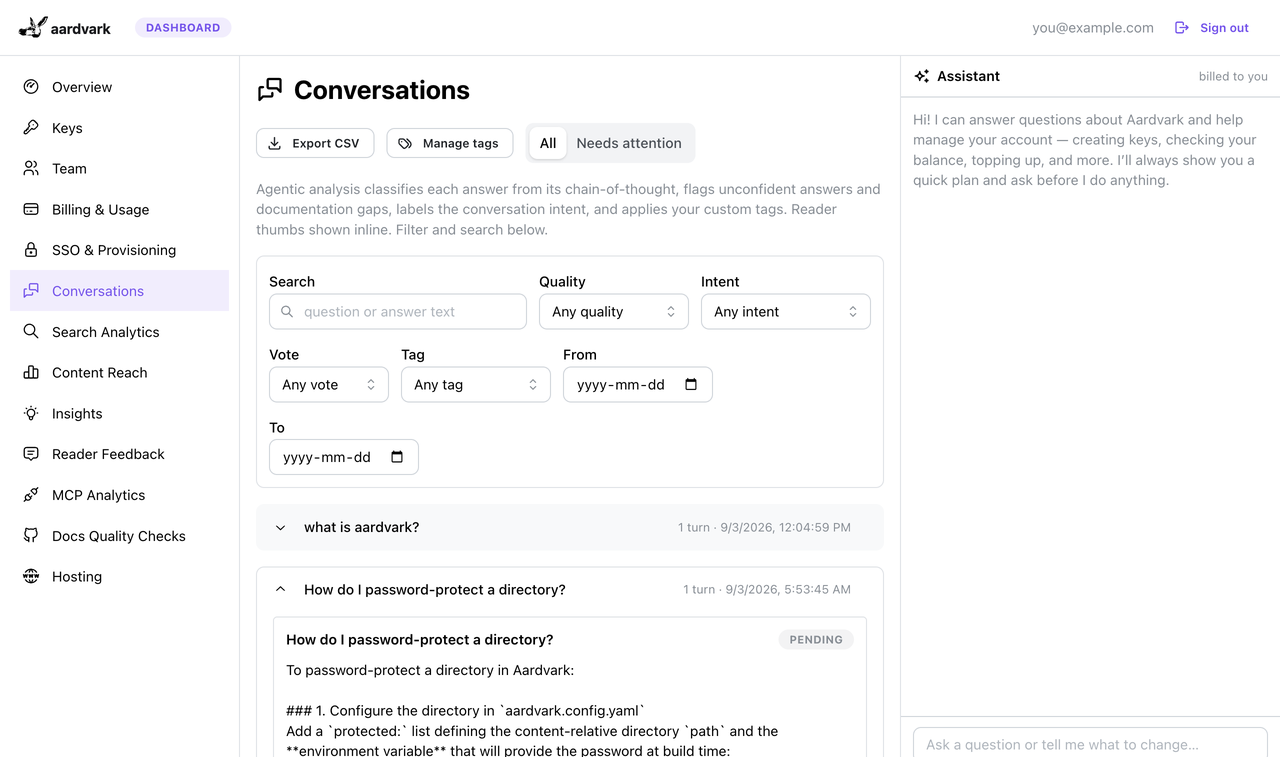
Task: Open Keys page in sidebar
Action: 119,128
